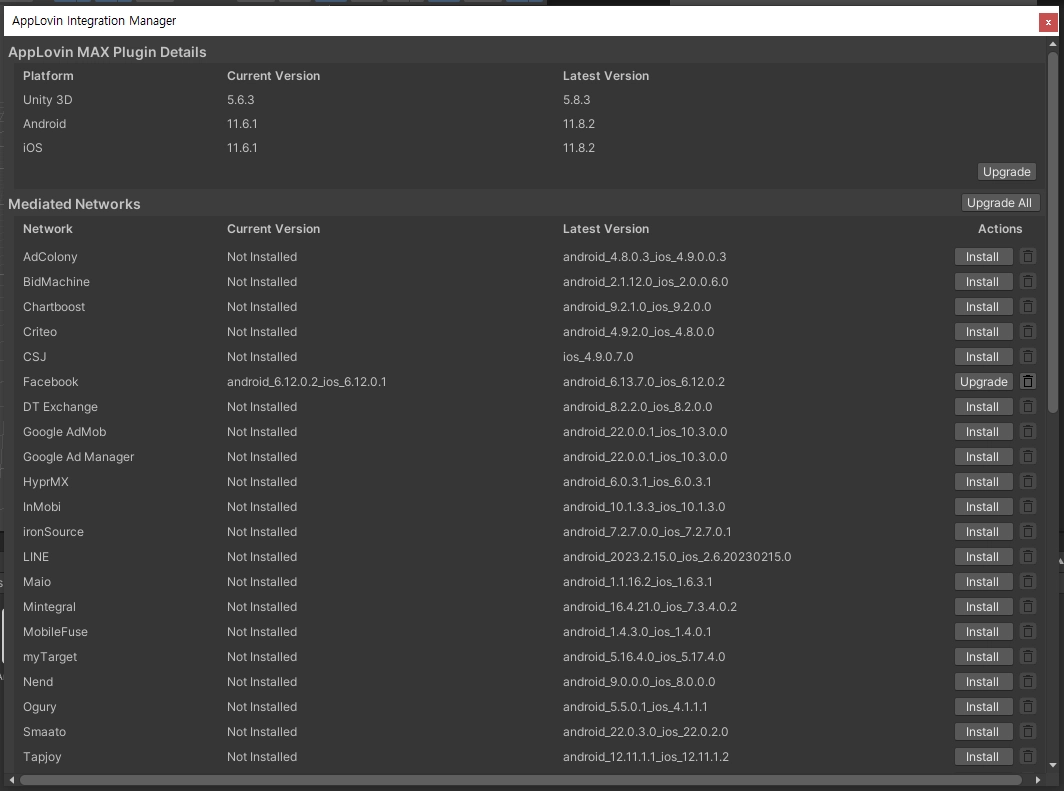The width and height of the screenshot is (1064, 791).
Task: Click the trash icon in Mintegral row
Action: click(1027, 606)
